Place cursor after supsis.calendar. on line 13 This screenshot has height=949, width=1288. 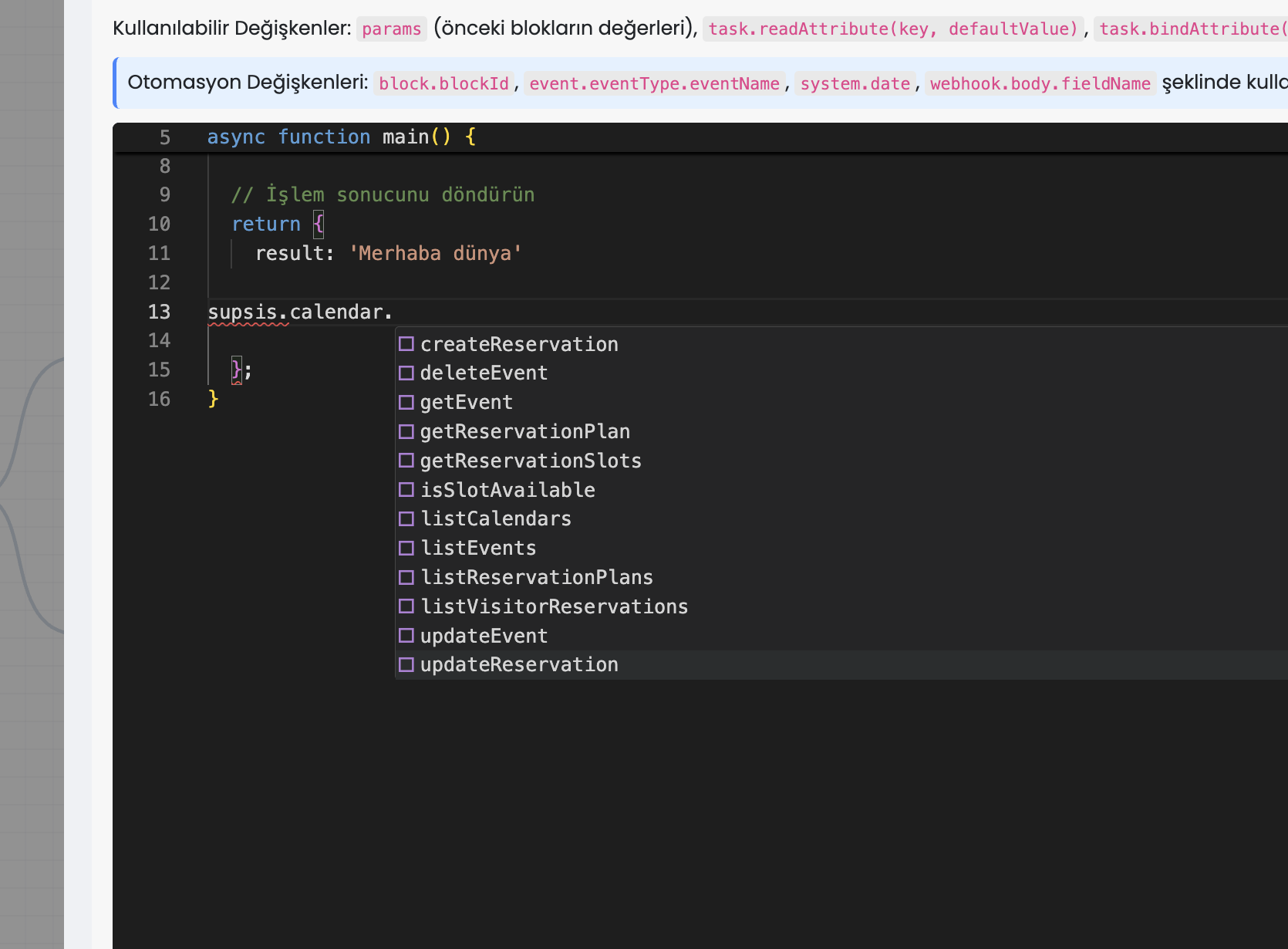tap(394, 312)
